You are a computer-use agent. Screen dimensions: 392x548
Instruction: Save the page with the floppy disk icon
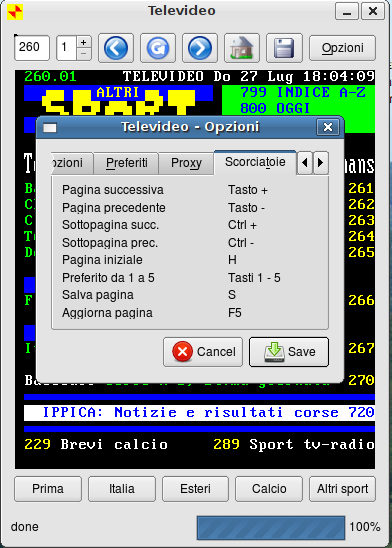pyautogui.click(x=284, y=48)
